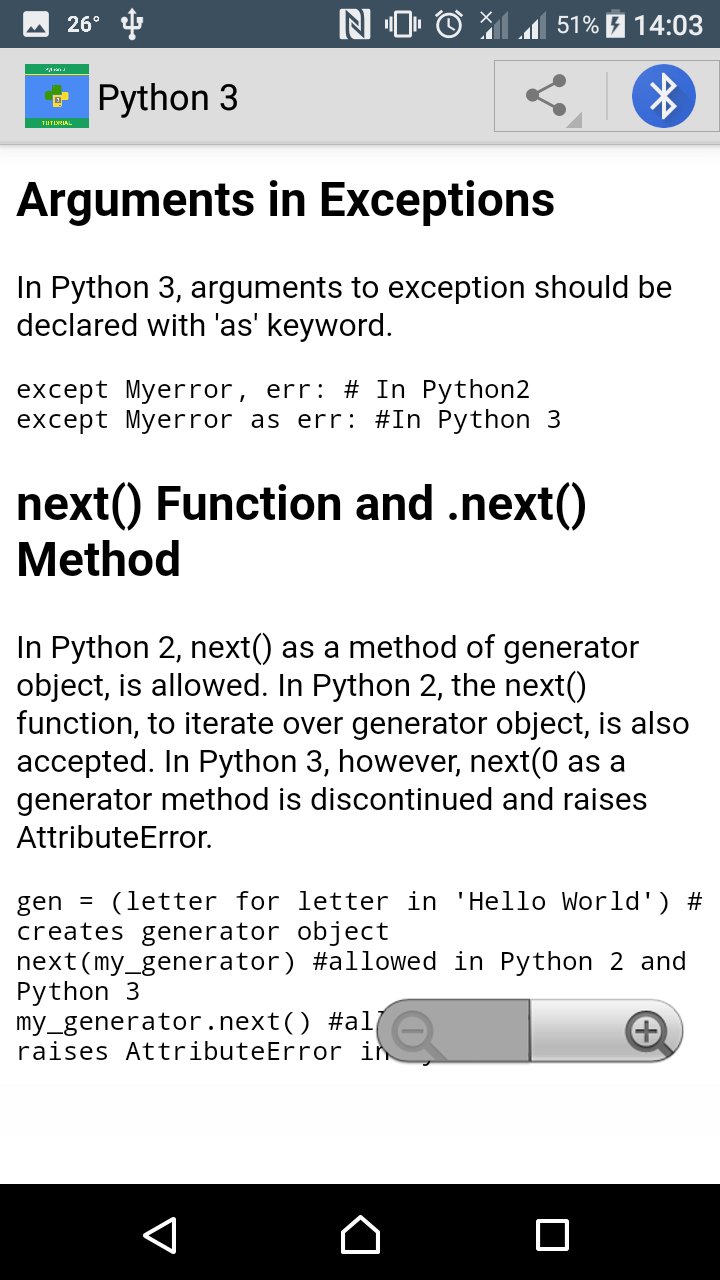Tap the except Myerror as err code line
Image resolution: width=720 pixels, height=1280 pixels.
click(x=289, y=420)
